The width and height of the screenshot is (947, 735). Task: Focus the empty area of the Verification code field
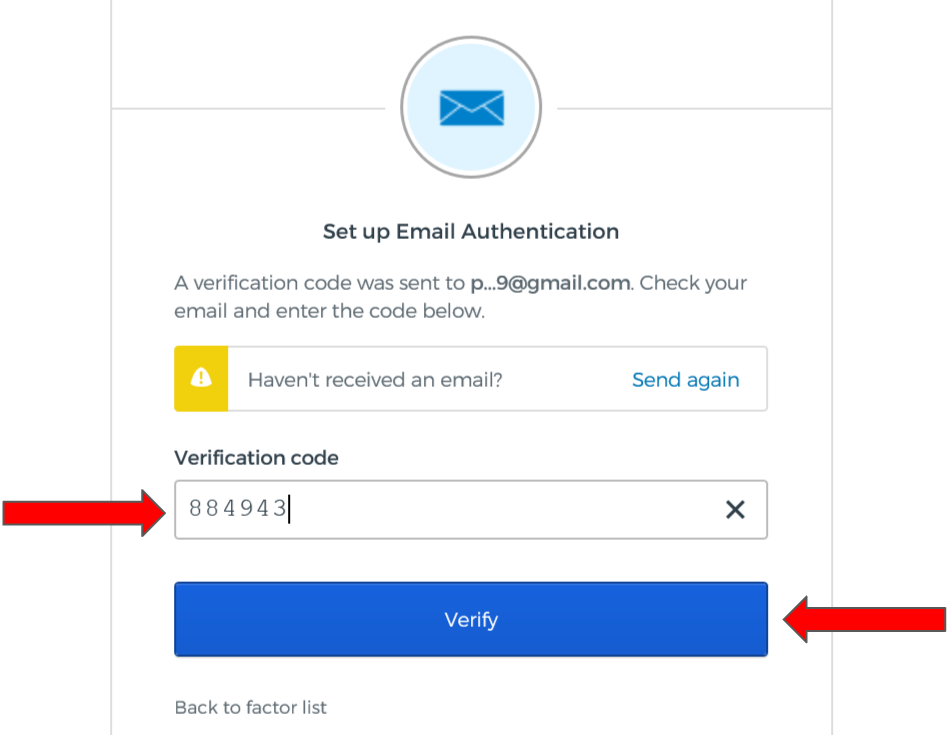pyautogui.click(x=500, y=510)
